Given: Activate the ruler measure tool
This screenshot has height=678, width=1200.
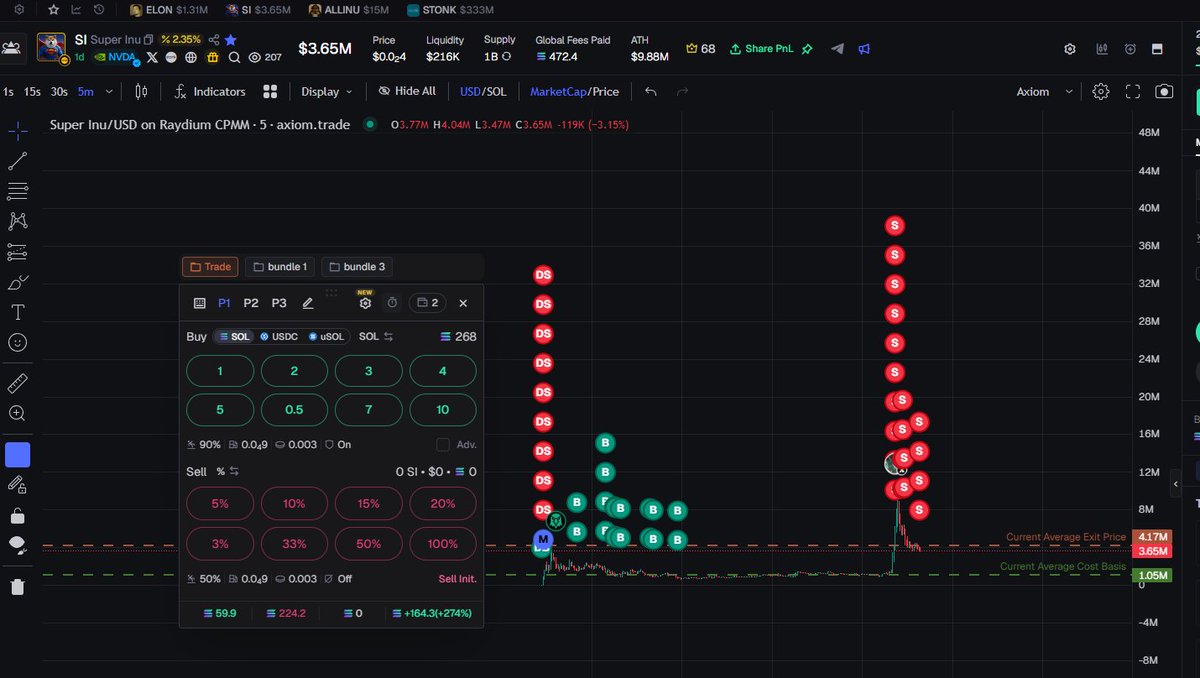Looking at the screenshot, I should [18, 384].
